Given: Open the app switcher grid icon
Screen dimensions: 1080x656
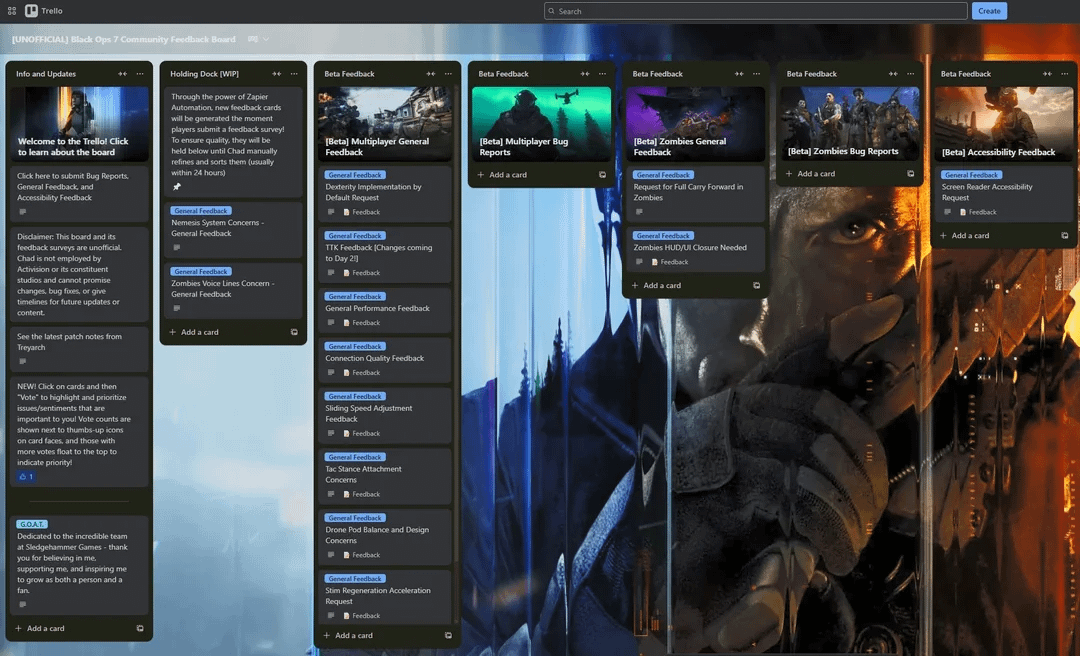Looking at the screenshot, I should 12,11.
